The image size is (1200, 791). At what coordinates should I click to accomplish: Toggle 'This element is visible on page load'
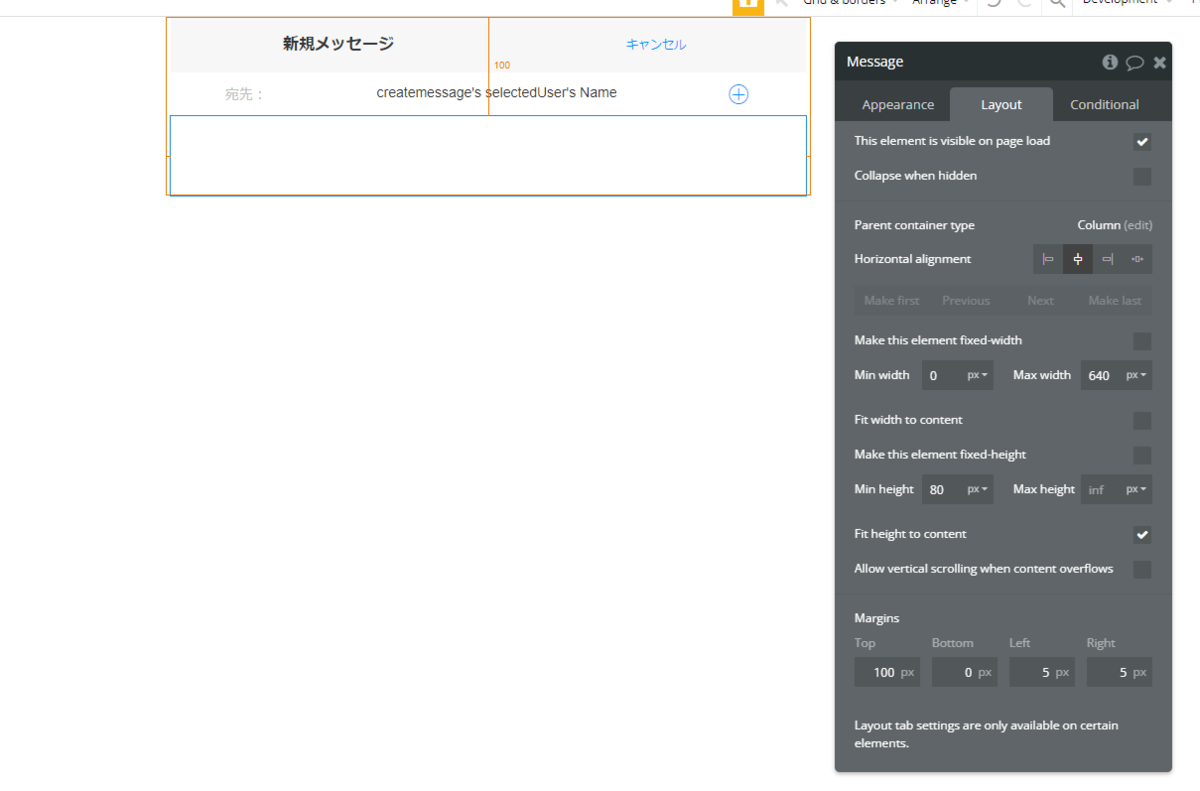(1142, 142)
